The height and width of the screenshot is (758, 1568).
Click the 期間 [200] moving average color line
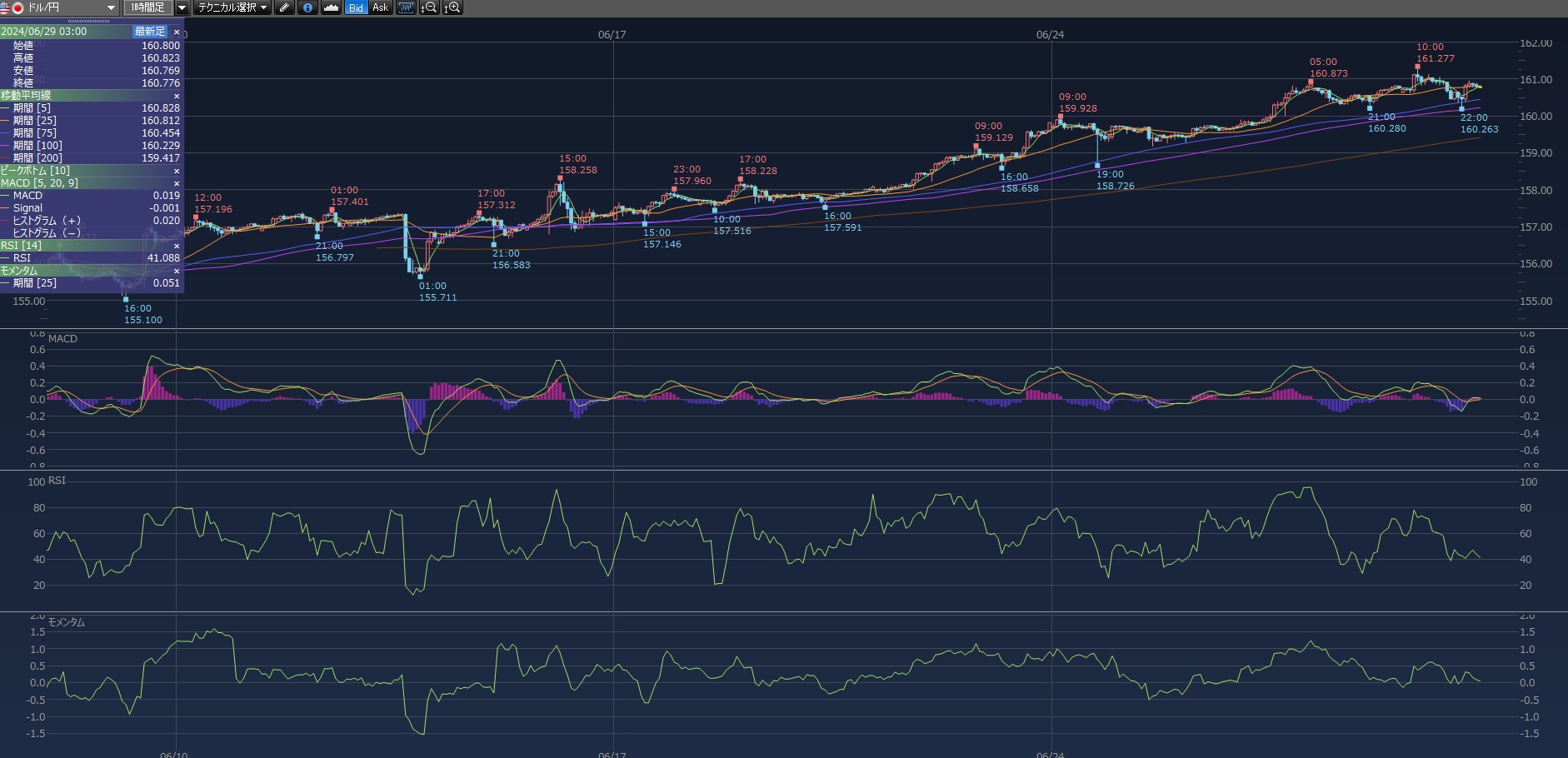[6, 158]
